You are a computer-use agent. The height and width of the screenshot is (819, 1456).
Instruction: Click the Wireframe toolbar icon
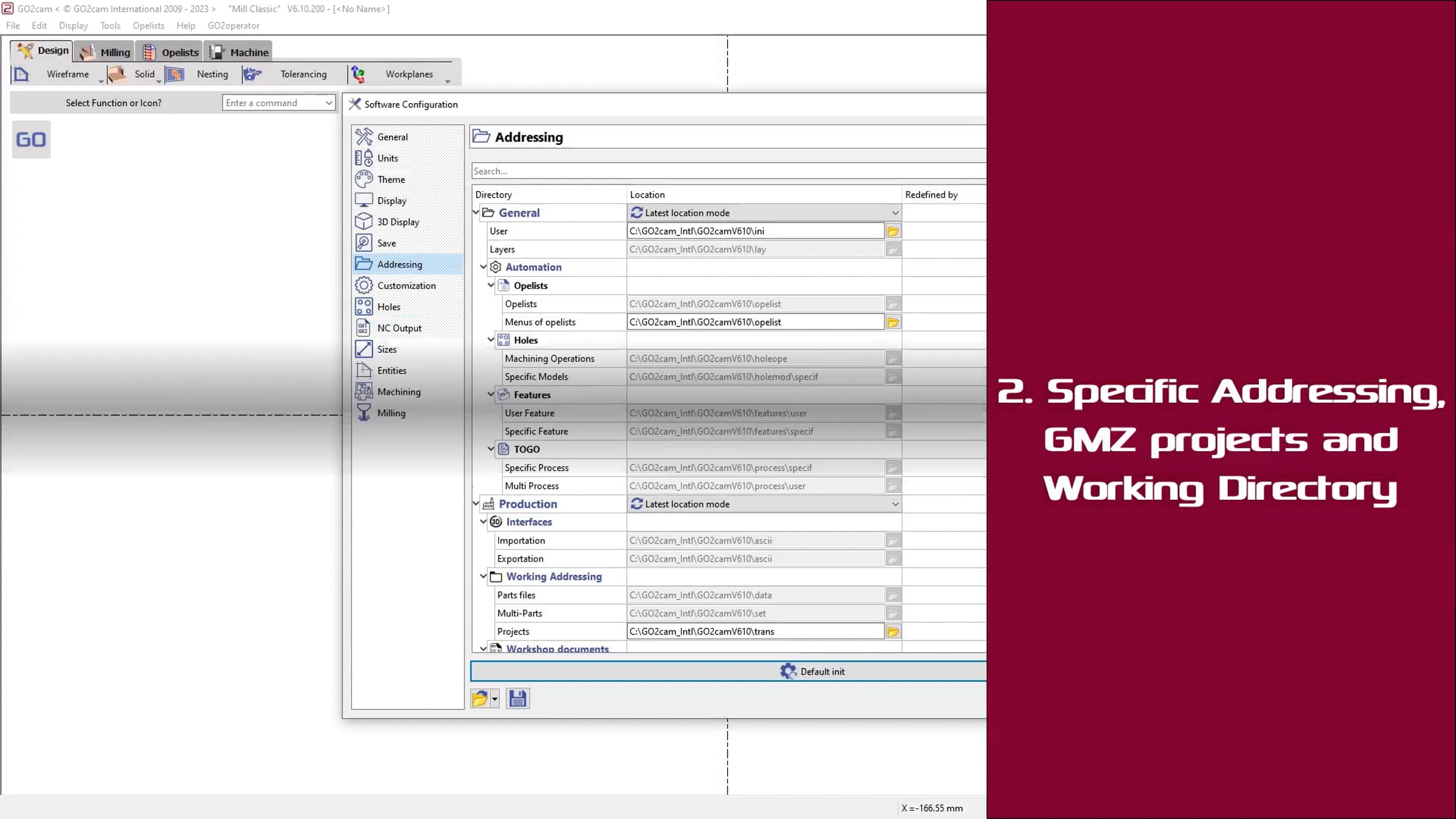(x=22, y=75)
